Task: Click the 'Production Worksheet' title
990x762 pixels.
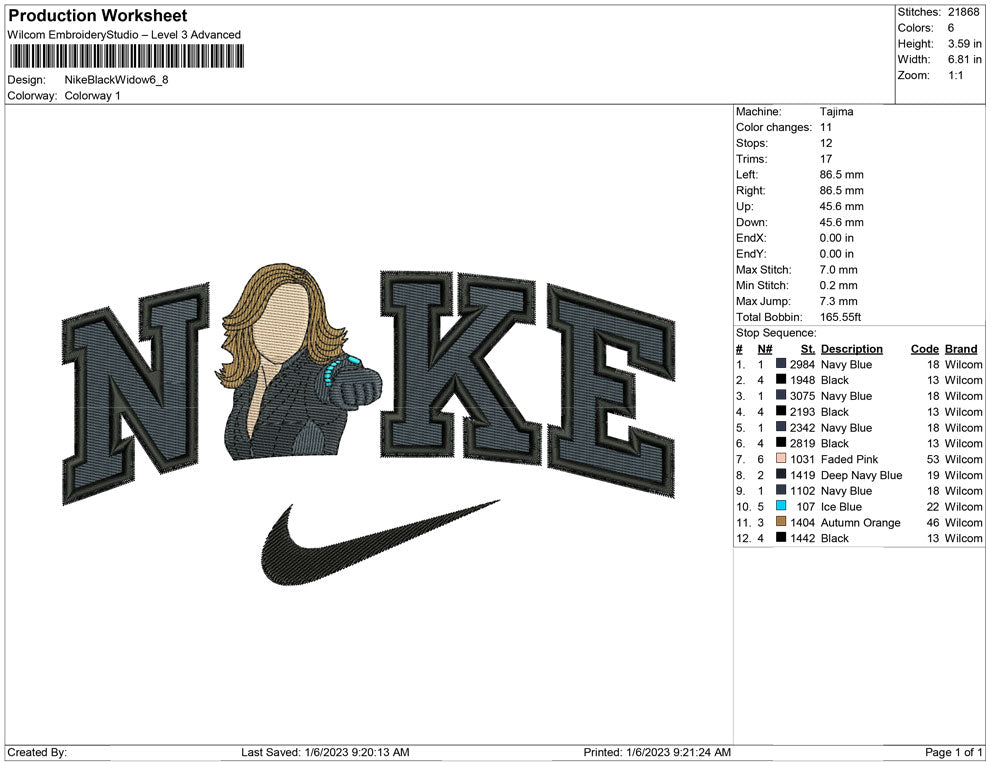Action: pos(98,15)
